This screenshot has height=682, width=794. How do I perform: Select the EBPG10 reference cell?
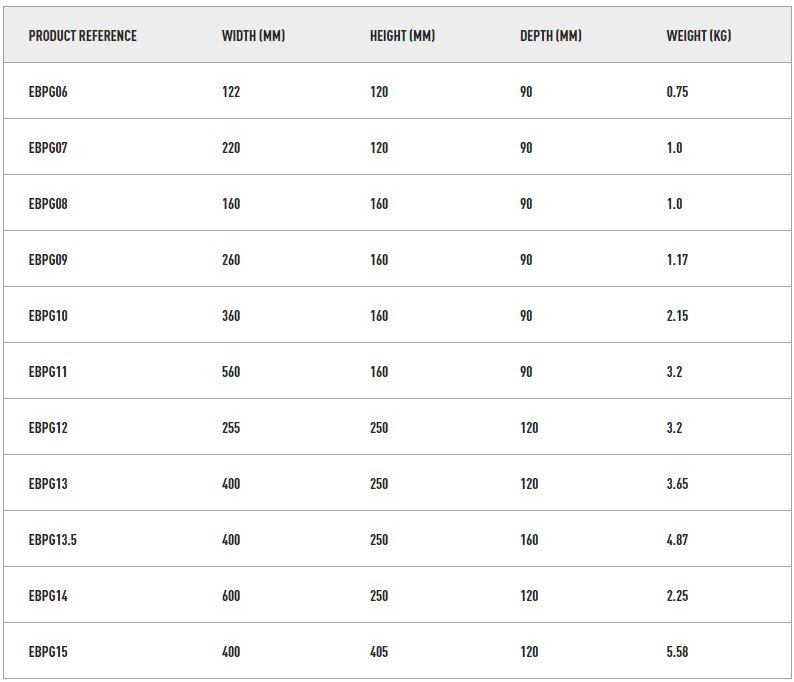(48, 316)
